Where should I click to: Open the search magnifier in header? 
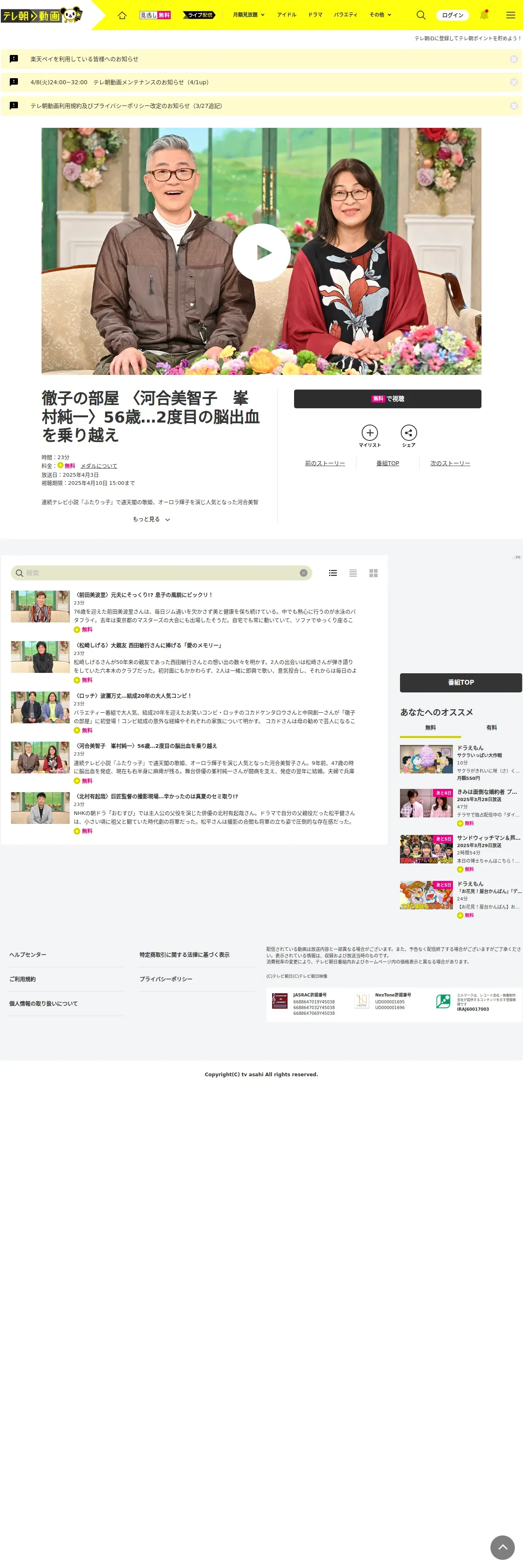tap(421, 15)
